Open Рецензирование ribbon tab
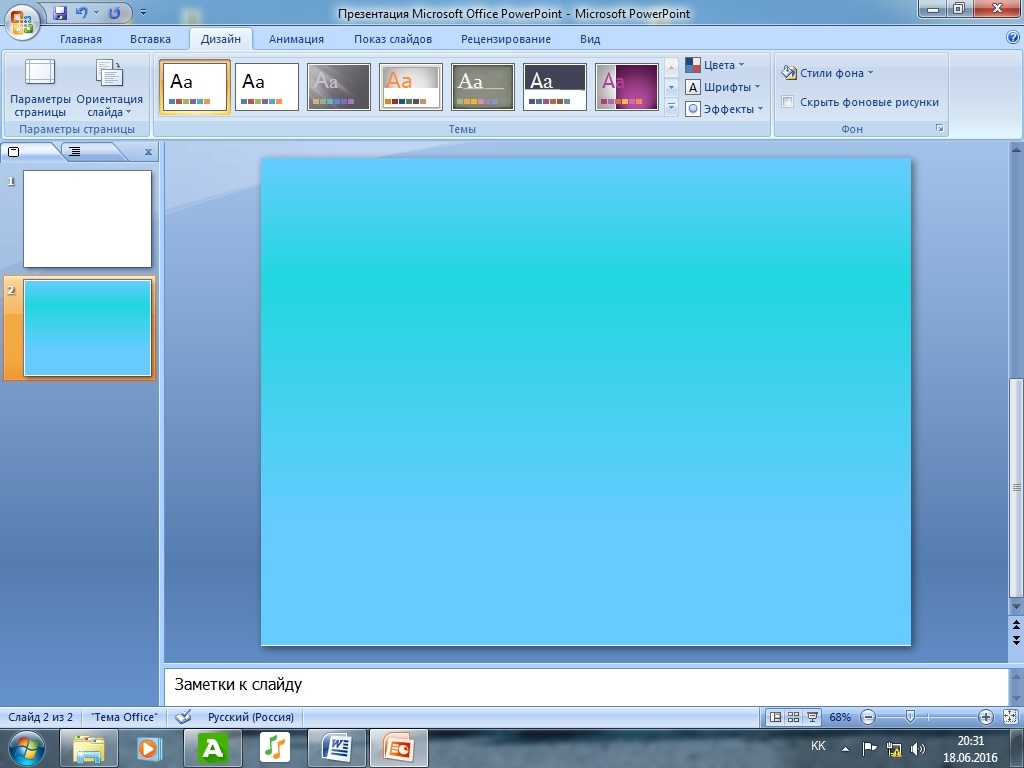Viewport: 1024px width, 768px height. (506, 39)
